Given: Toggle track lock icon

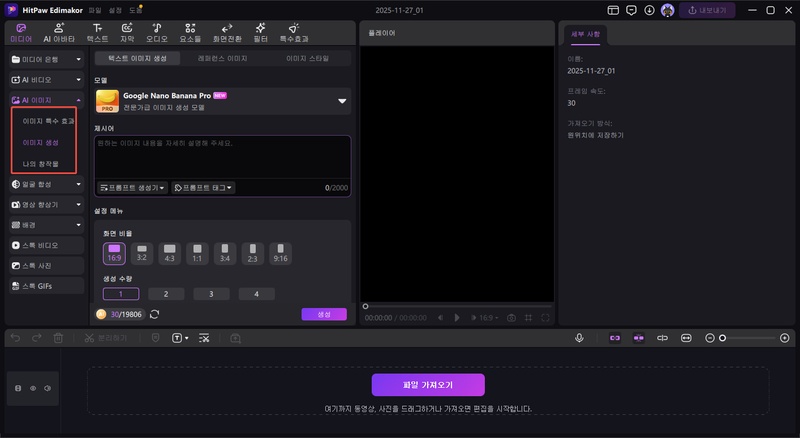Looking at the screenshot, I should point(18,388).
